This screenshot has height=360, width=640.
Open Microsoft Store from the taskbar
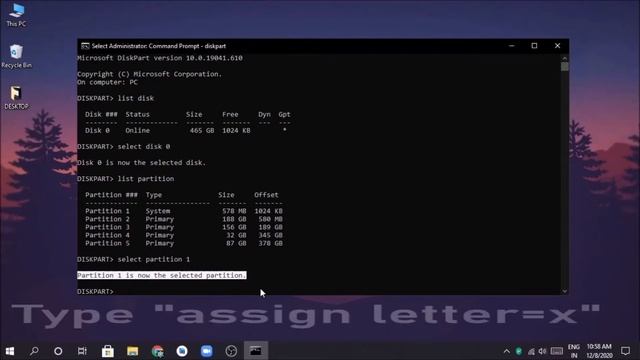(108, 351)
